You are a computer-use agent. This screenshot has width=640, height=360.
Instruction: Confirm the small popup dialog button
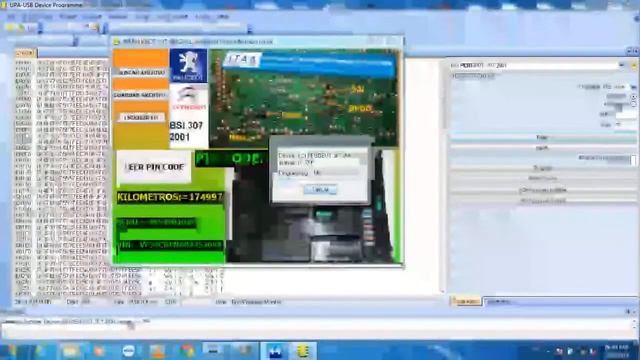pyautogui.click(x=320, y=190)
